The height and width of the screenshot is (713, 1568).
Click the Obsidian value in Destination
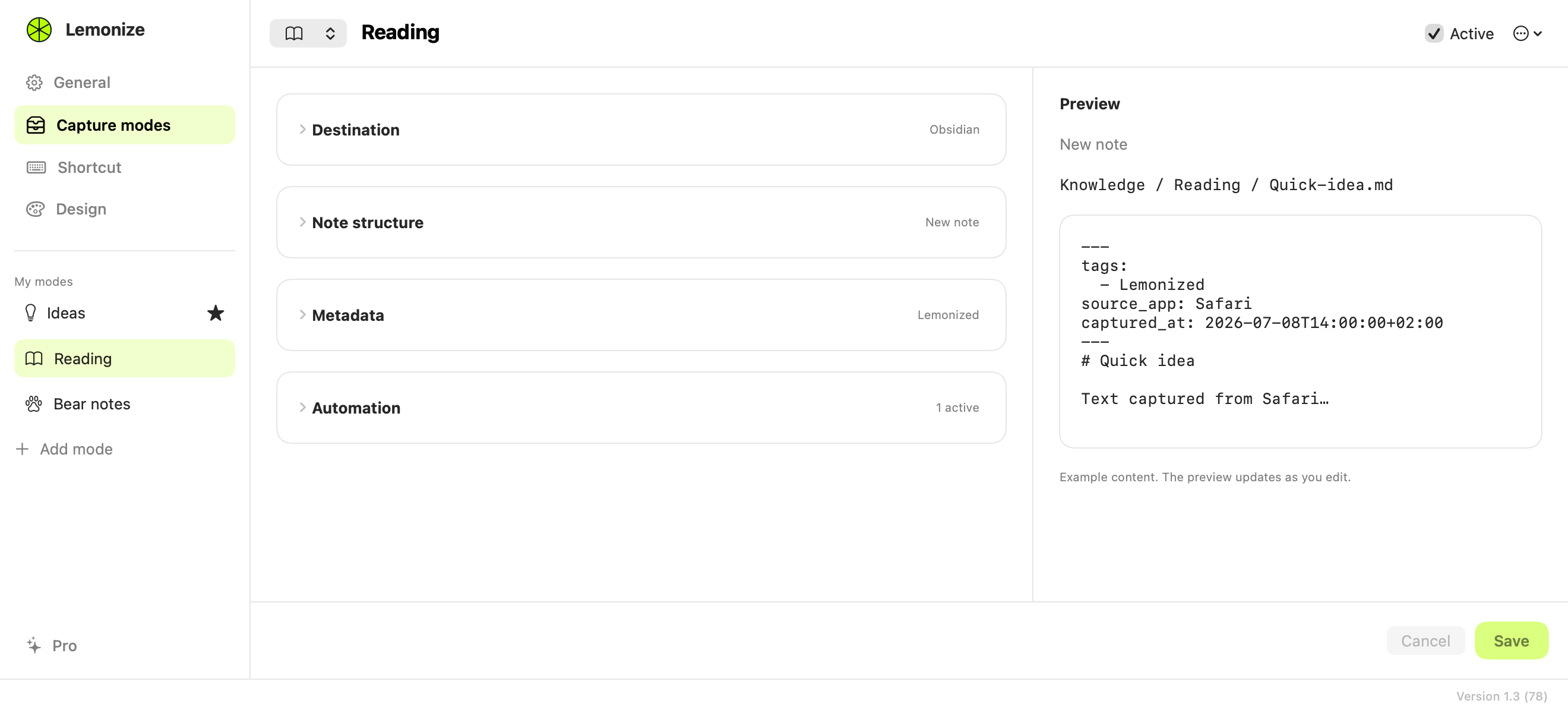[x=954, y=130]
